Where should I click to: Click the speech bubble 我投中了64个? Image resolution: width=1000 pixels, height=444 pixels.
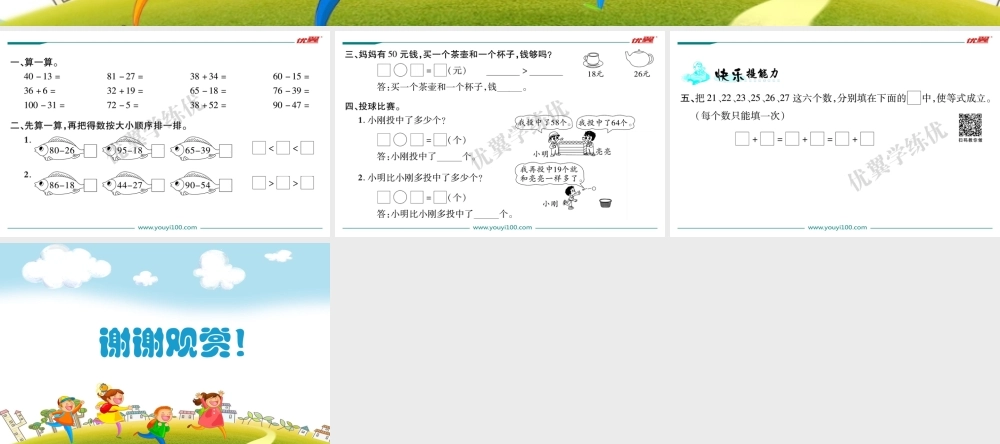click(x=603, y=122)
